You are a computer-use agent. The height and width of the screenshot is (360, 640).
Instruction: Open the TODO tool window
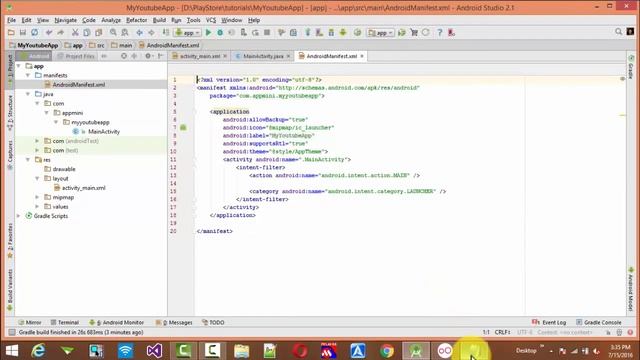coord(213,322)
